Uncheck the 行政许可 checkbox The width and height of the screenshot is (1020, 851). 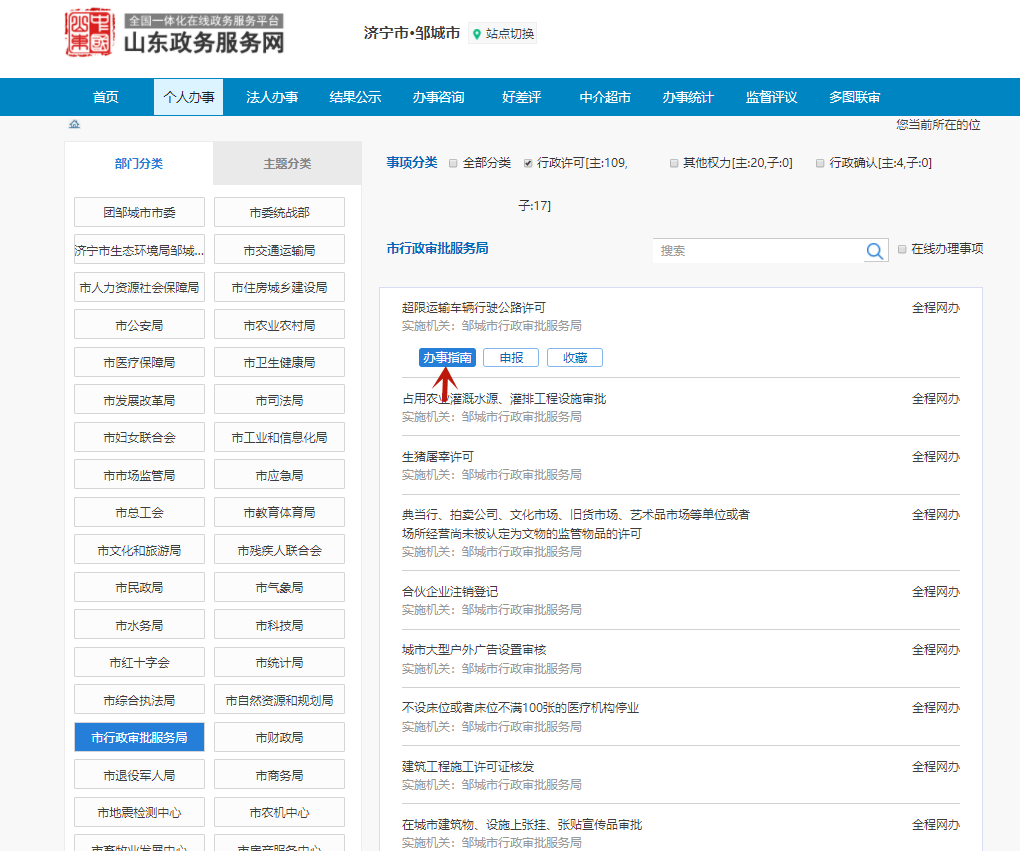528,163
